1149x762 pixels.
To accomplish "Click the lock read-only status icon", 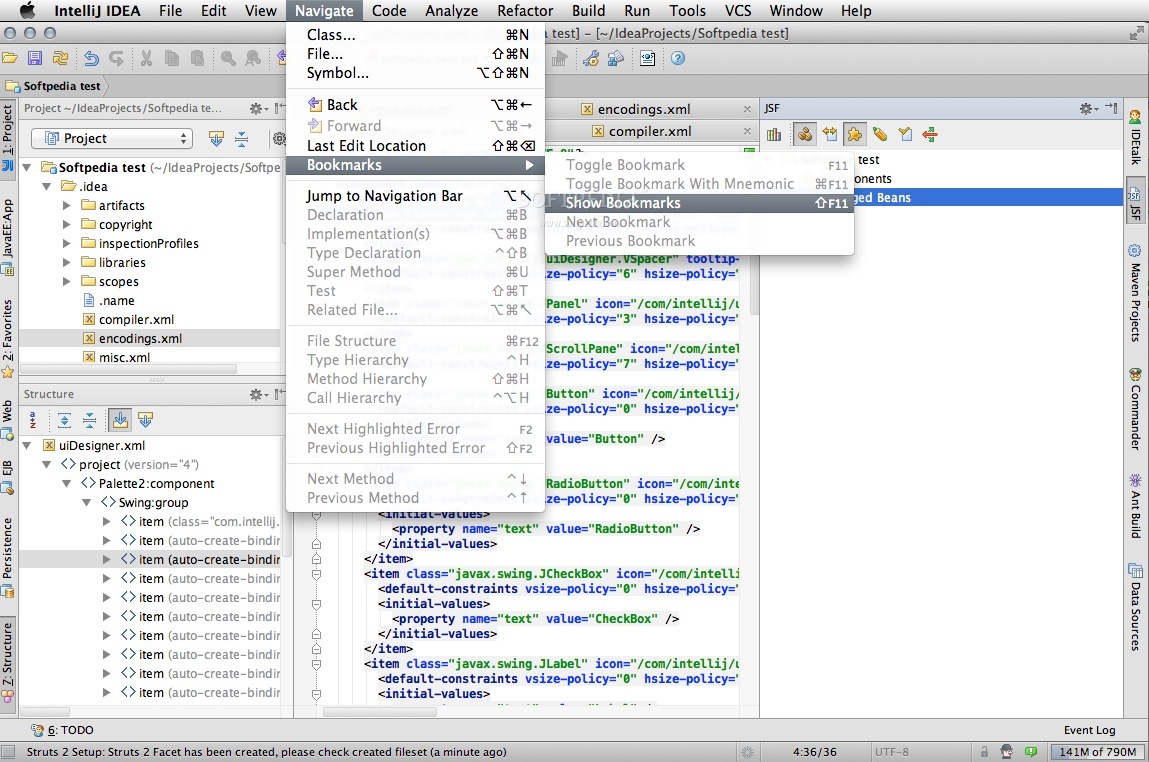I will (x=984, y=752).
